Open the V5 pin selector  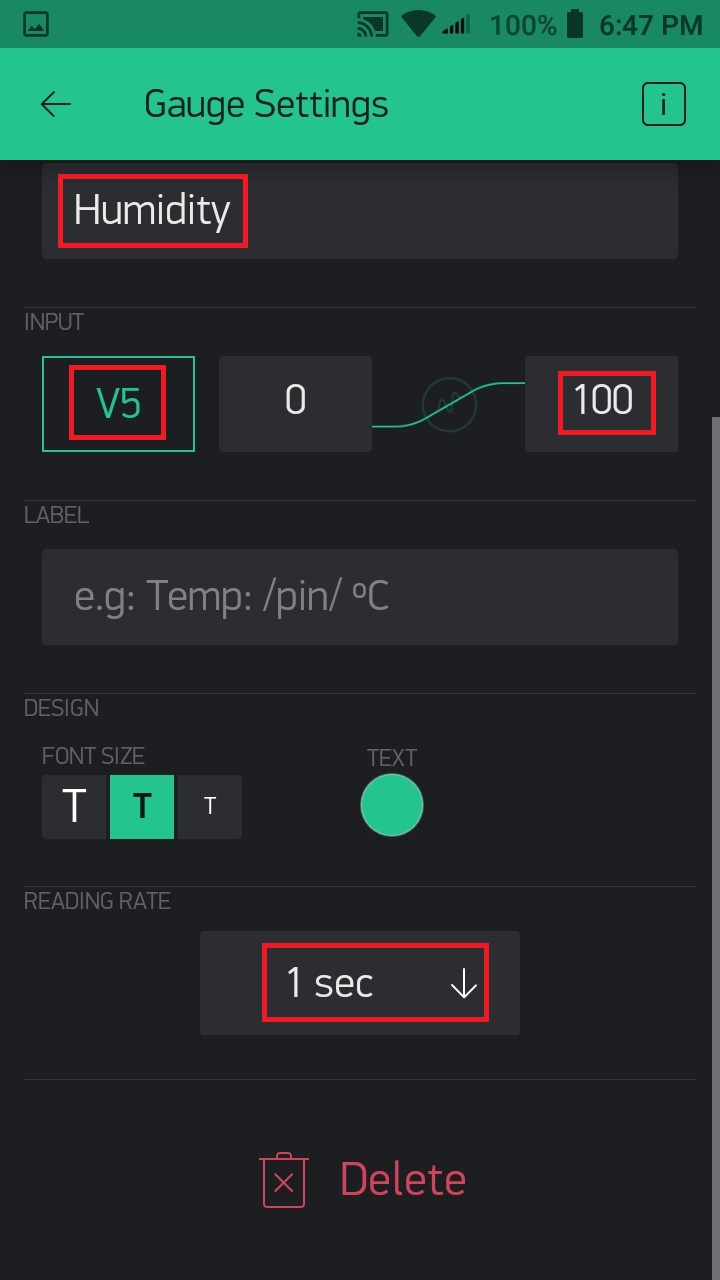(118, 403)
